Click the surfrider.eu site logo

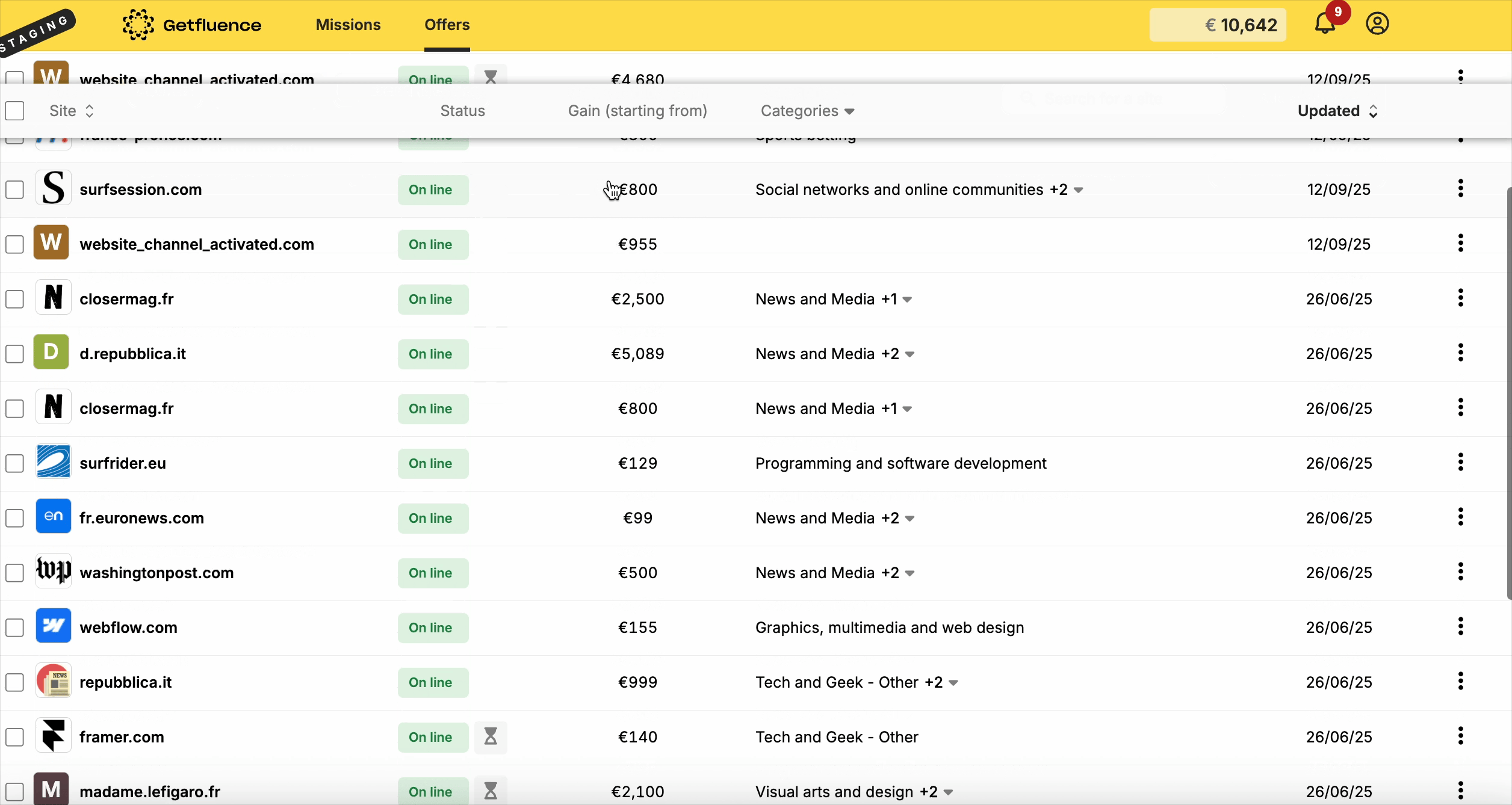coord(53,462)
